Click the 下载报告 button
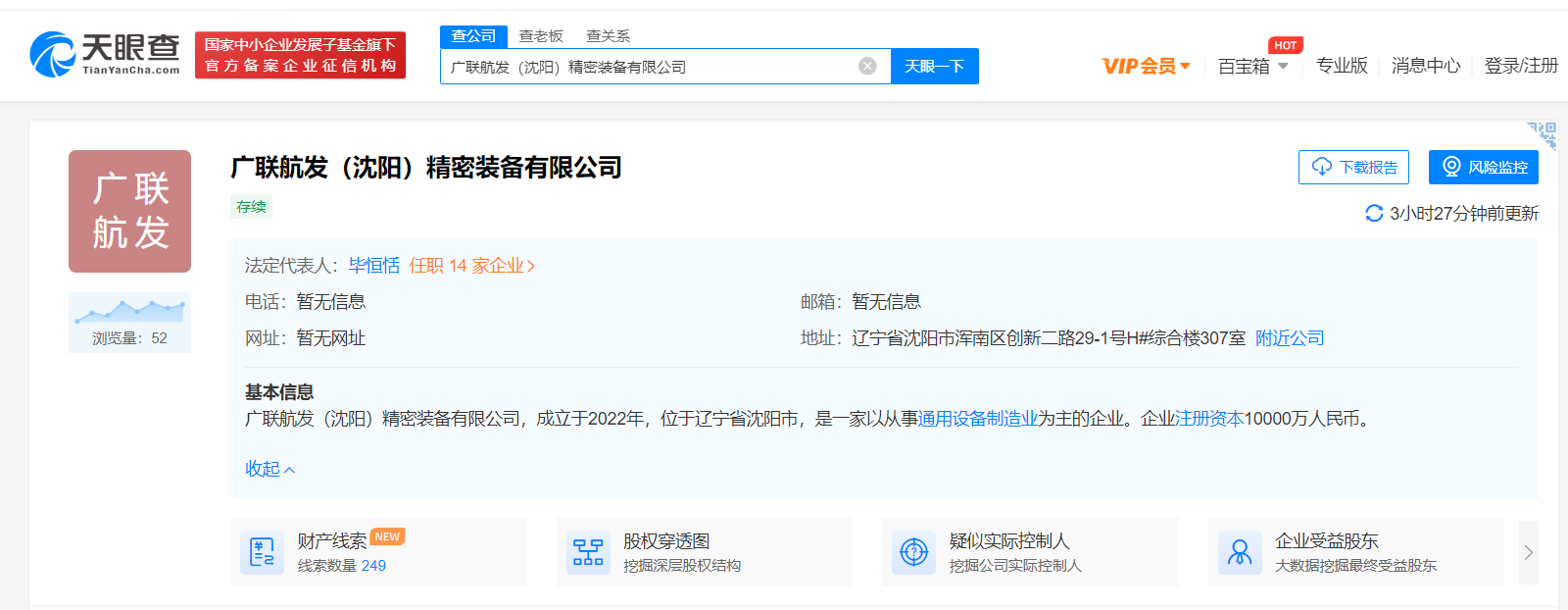The height and width of the screenshot is (610, 1568). click(1353, 167)
